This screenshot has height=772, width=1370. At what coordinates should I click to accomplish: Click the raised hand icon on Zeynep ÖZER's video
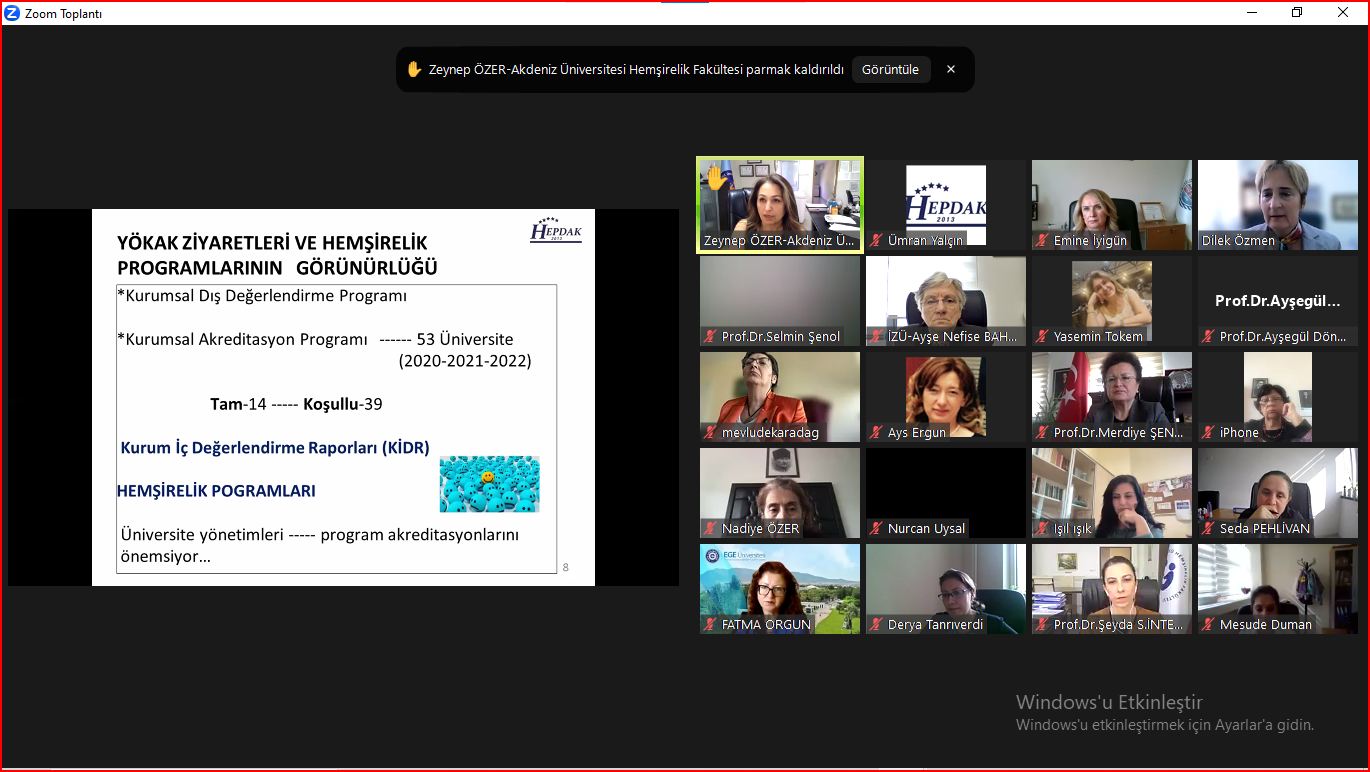(x=716, y=178)
